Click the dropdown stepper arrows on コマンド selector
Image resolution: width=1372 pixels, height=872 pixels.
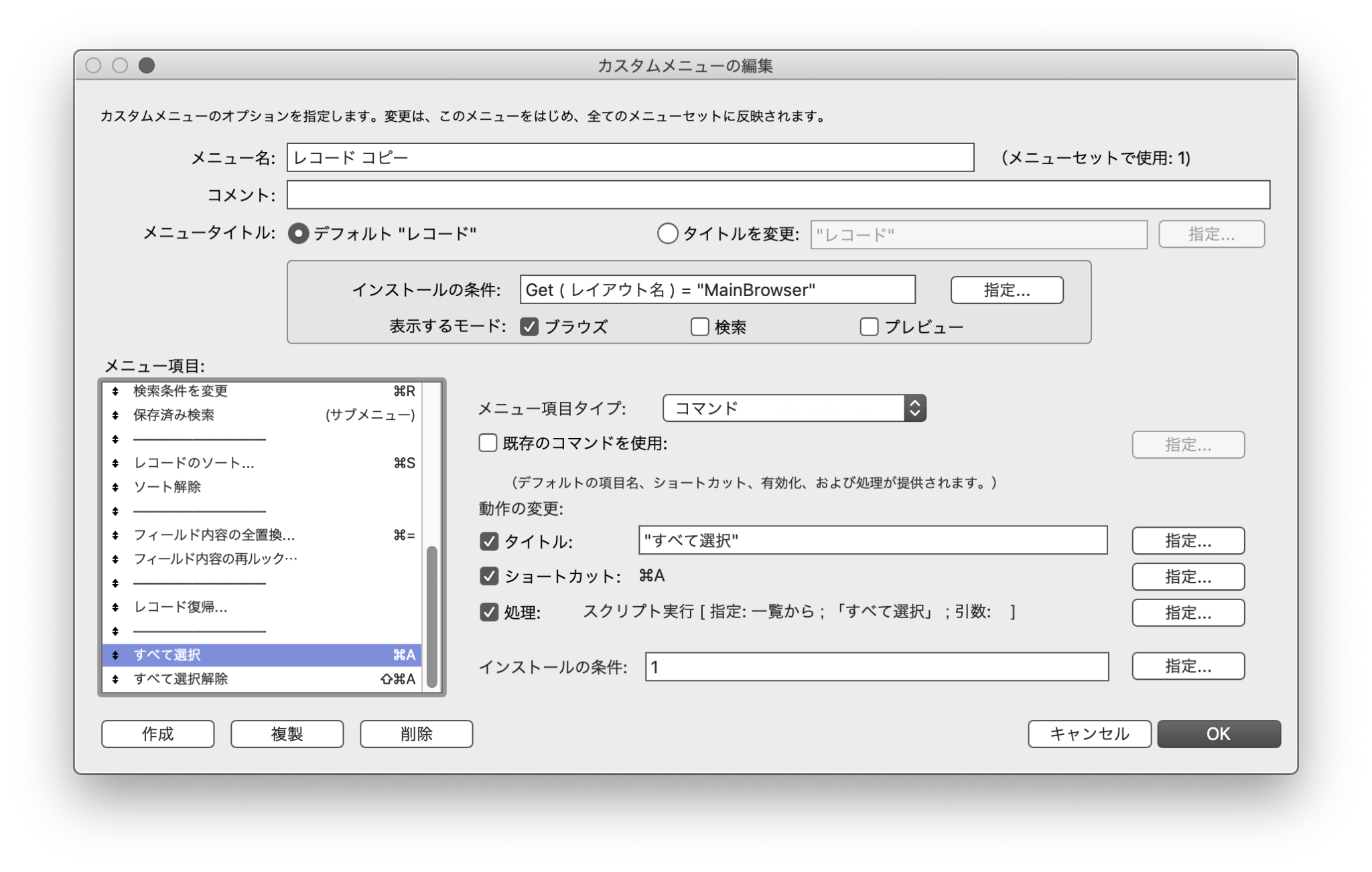916,408
